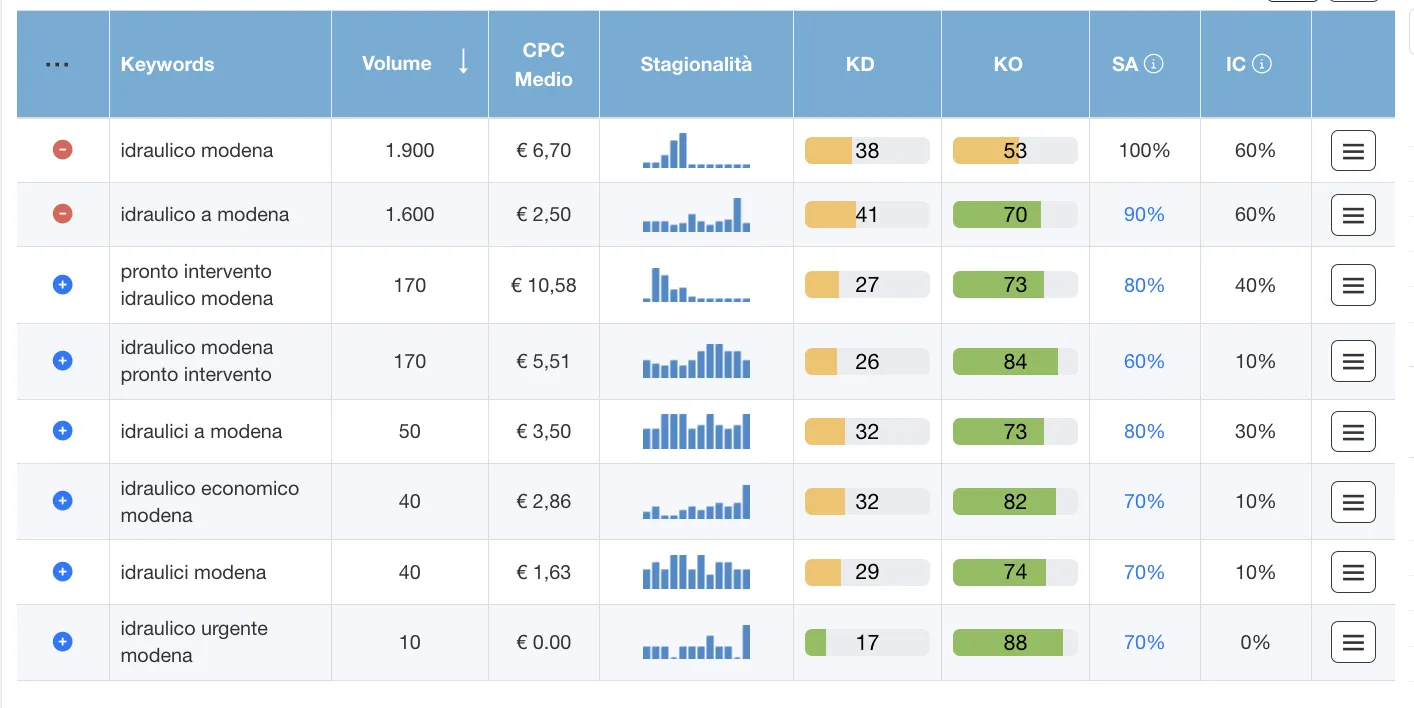Click the KO bar showing 88
Image resolution: width=1414 pixels, height=708 pixels.
[x=1014, y=642]
